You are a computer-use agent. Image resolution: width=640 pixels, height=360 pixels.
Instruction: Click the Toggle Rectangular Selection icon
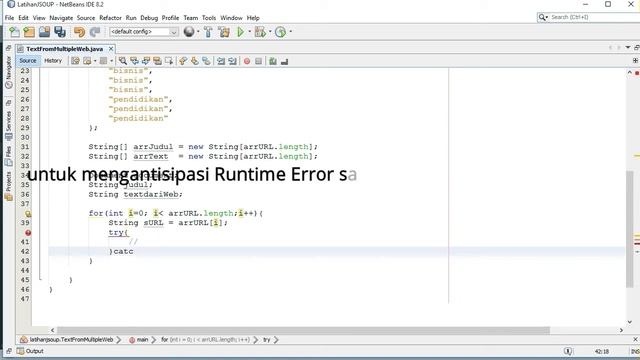click(x=169, y=61)
